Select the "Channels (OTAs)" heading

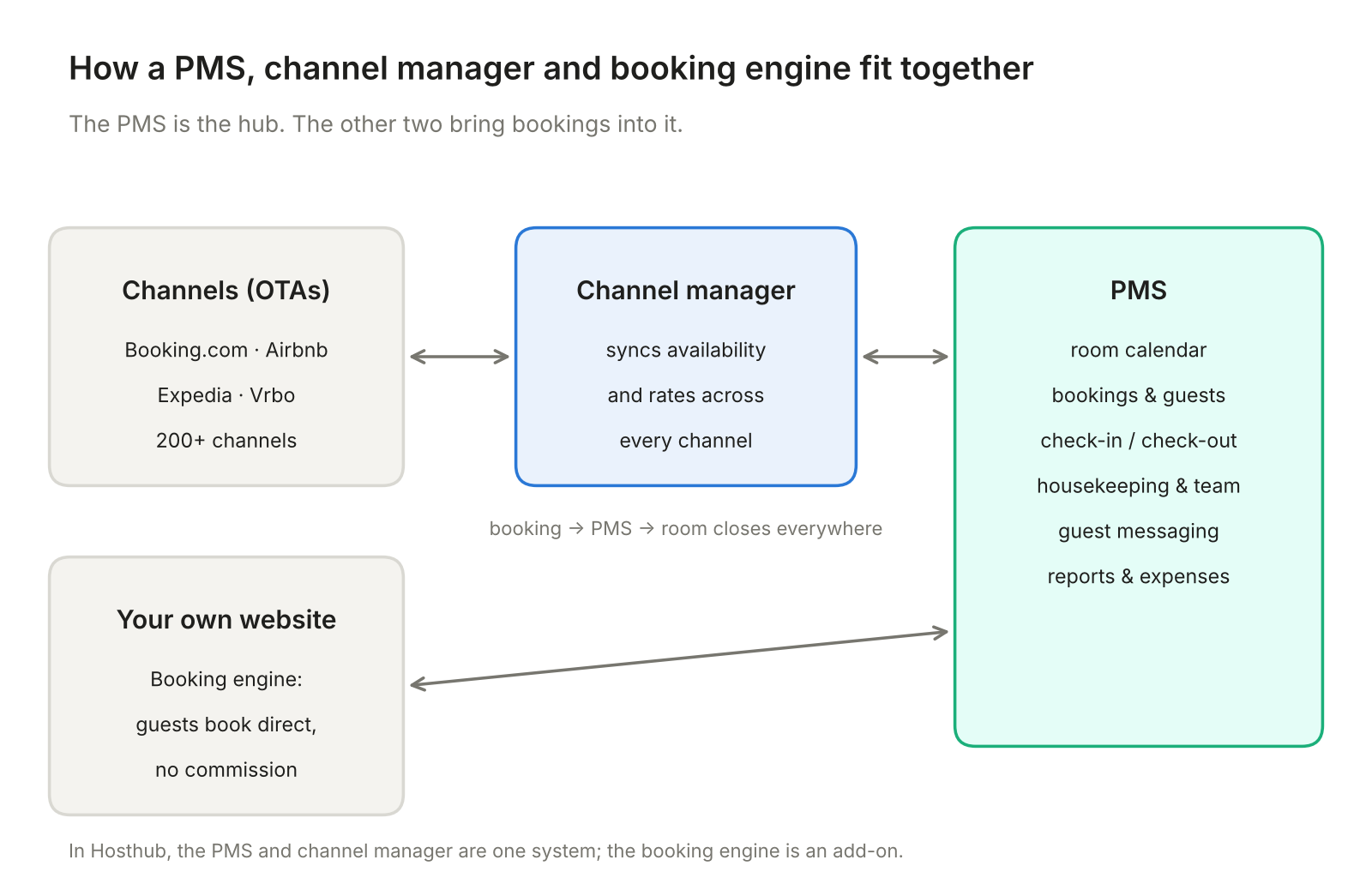pos(226,291)
